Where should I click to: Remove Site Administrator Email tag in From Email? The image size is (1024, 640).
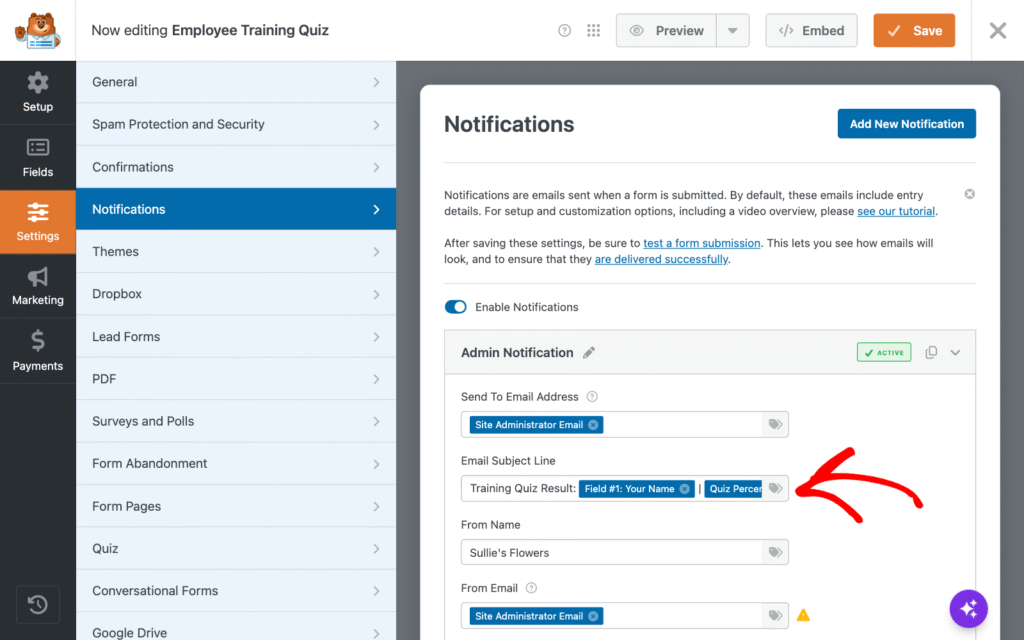point(593,616)
